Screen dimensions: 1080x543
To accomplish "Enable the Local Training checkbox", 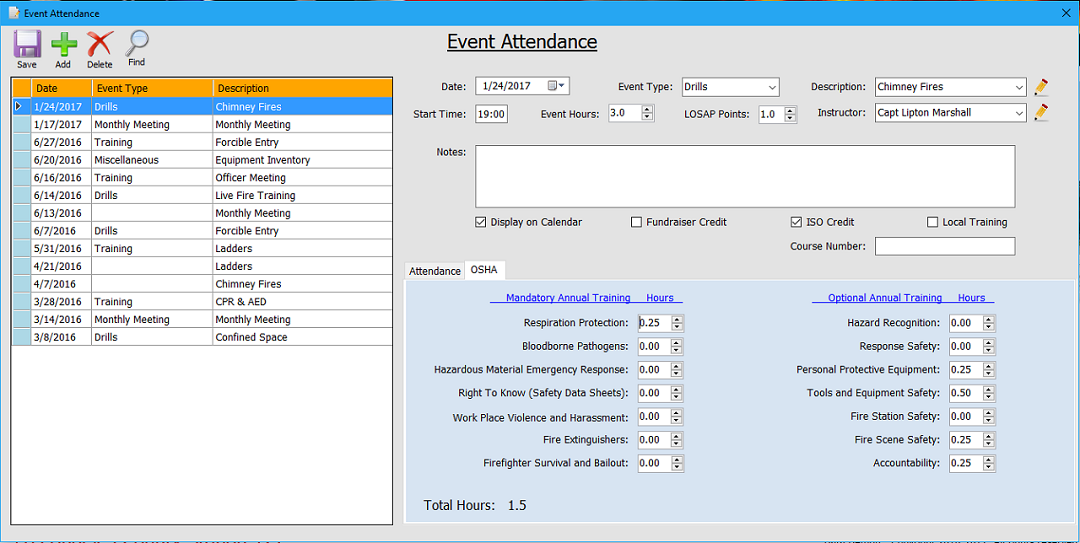I will coord(932,222).
